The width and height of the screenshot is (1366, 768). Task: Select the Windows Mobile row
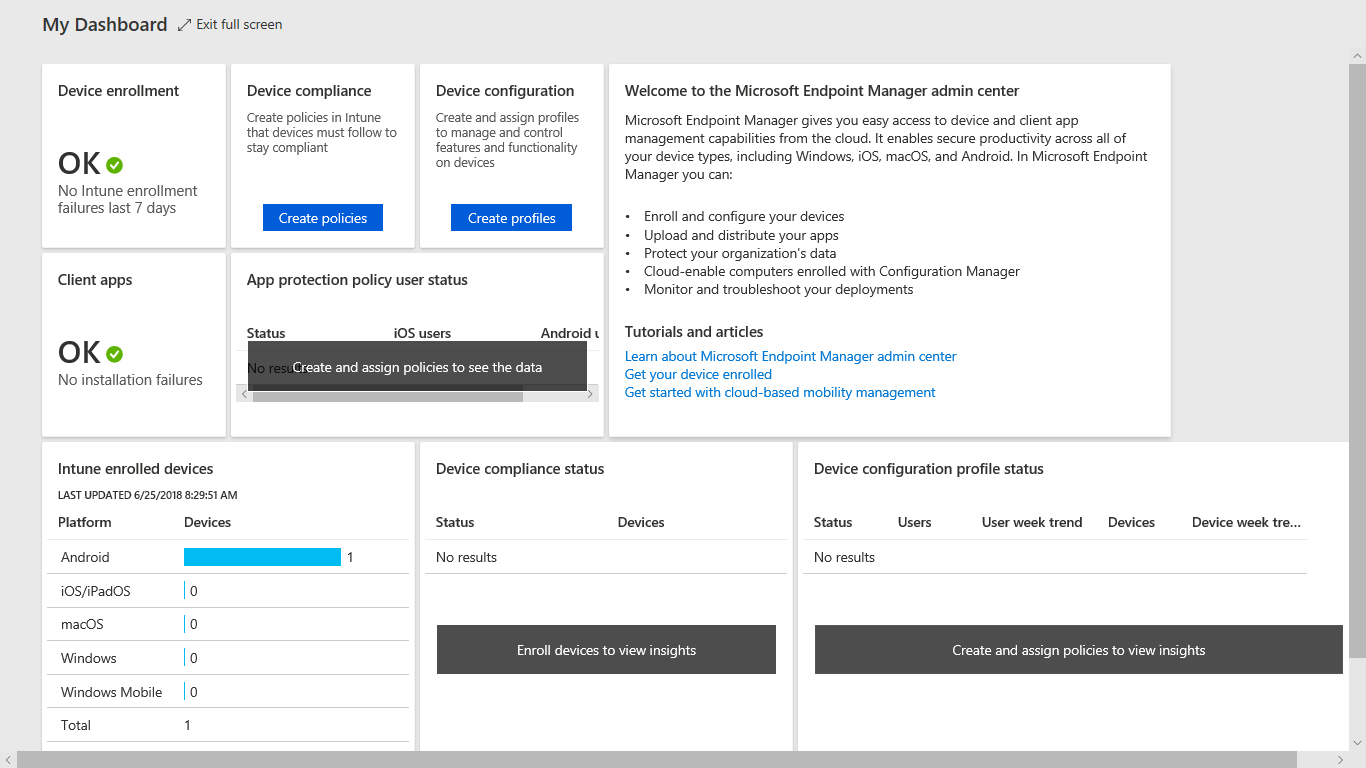pyautogui.click(x=112, y=691)
